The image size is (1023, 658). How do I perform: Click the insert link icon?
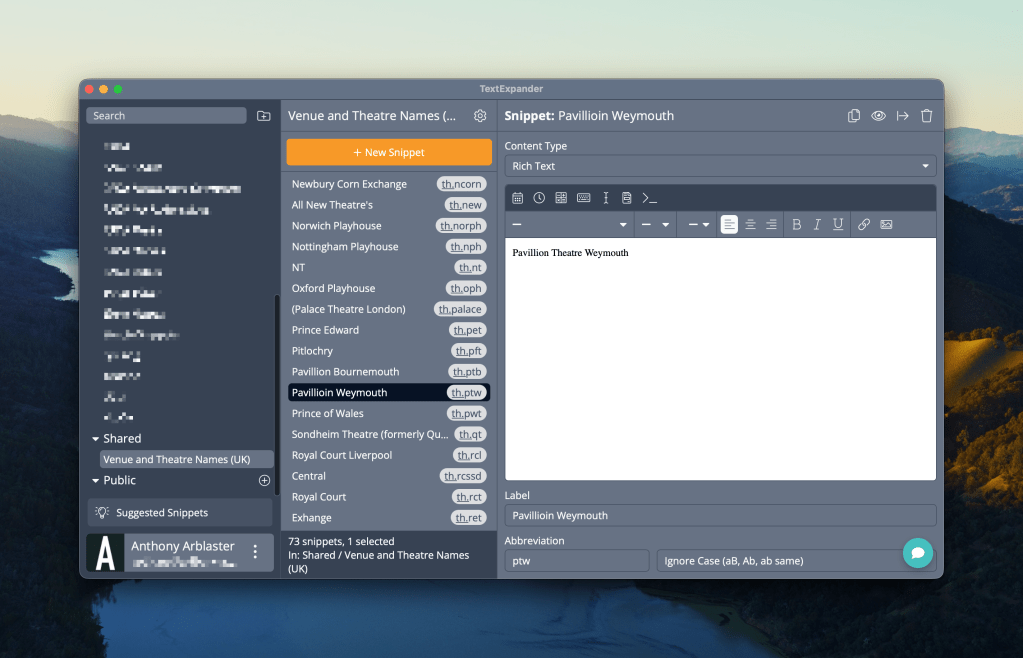pos(864,225)
